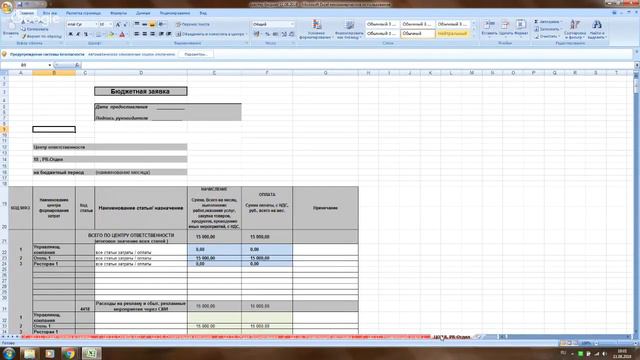640x360 pixels.
Task: Open the round Office button menu
Action: click(7, 7)
